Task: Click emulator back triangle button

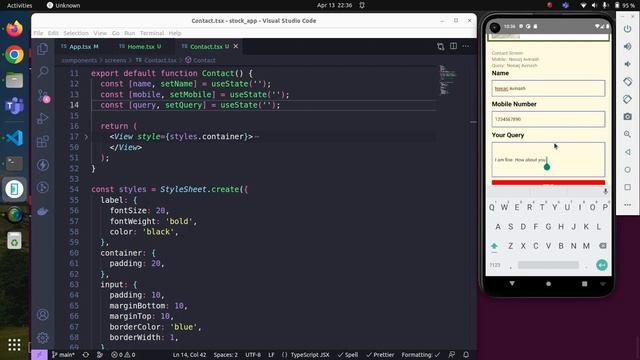Action: [627, 152]
